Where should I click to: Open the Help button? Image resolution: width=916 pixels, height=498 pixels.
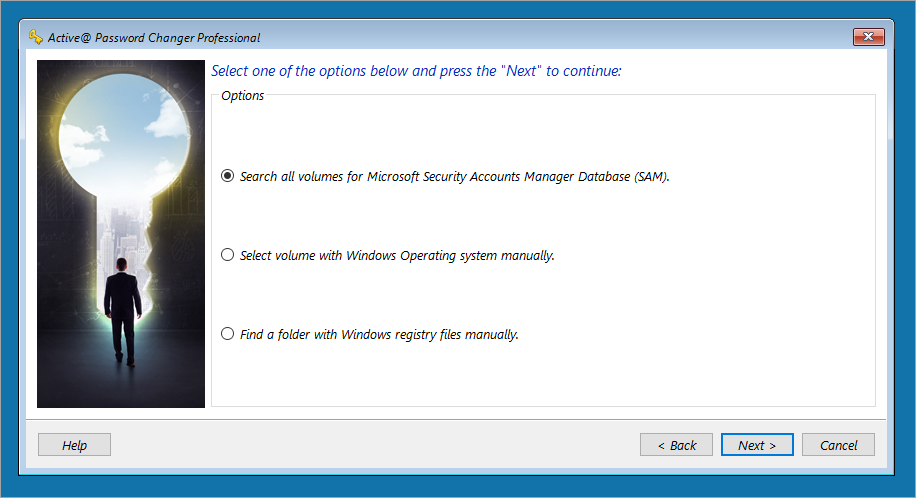(x=74, y=445)
